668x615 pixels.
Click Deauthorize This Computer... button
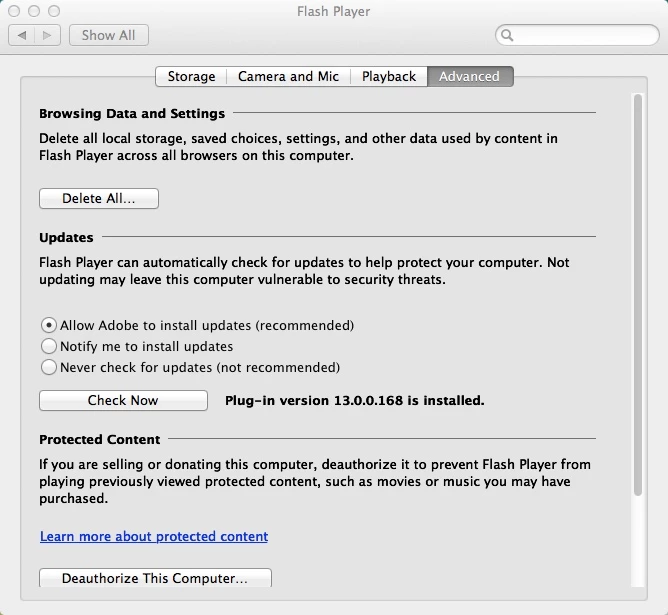click(x=155, y=578)
